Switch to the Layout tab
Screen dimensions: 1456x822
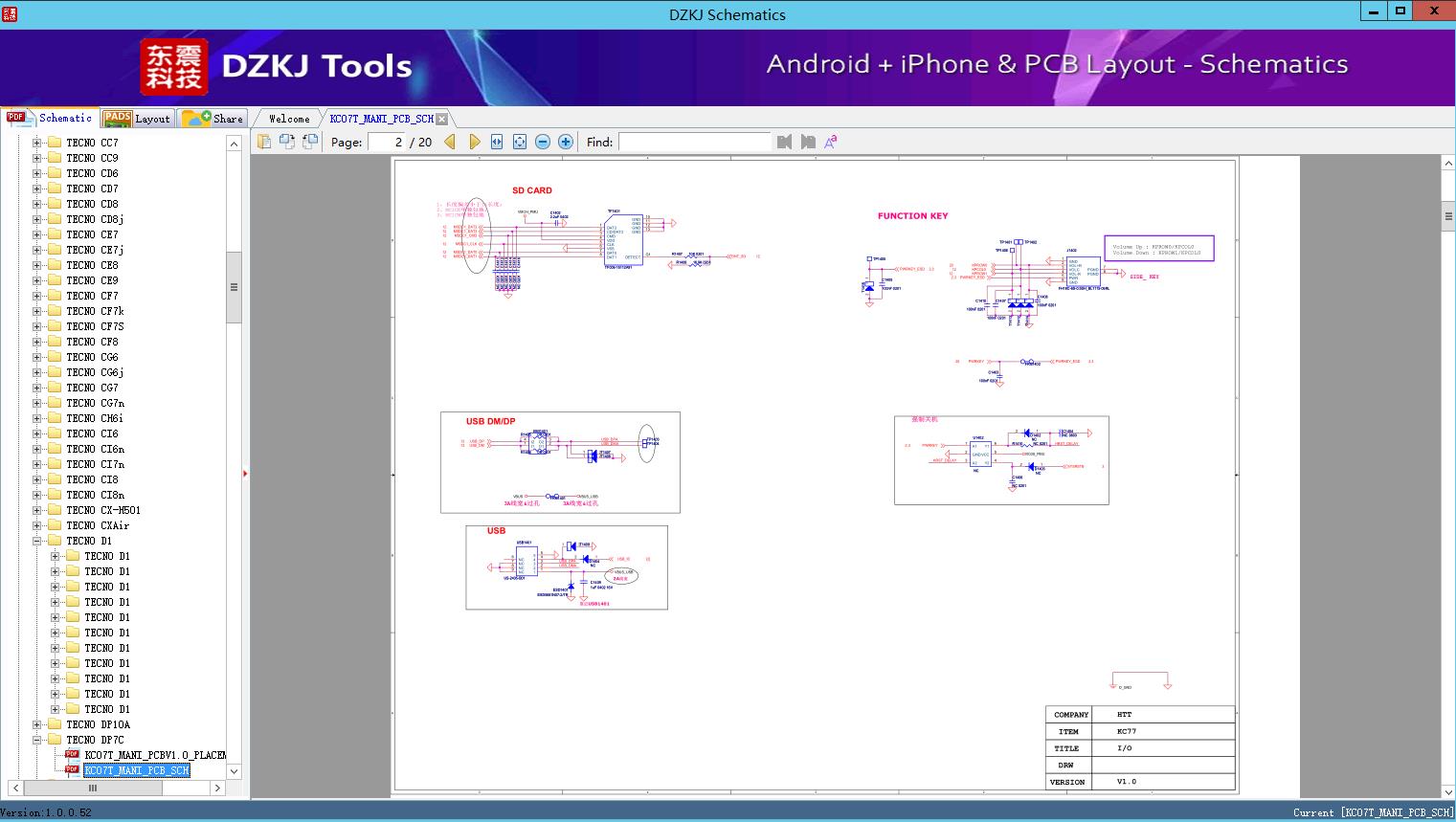138,119
